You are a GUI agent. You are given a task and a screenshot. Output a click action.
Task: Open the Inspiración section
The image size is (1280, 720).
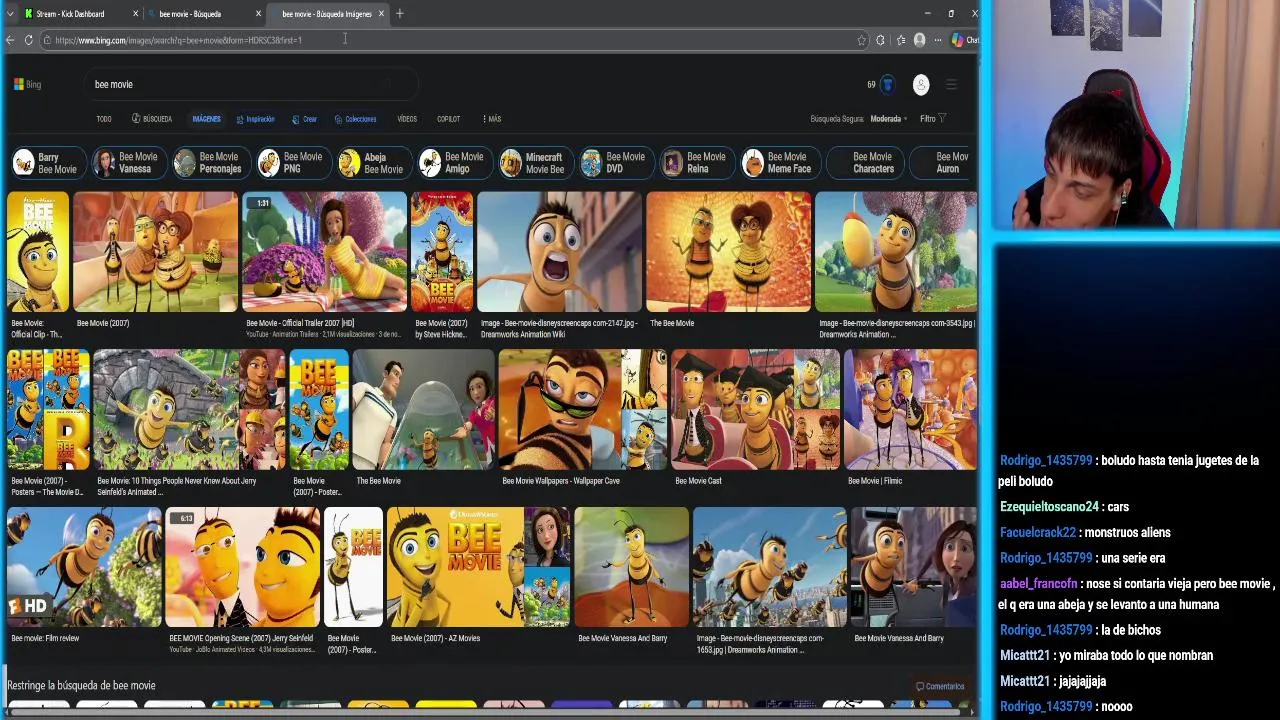click(255, 119)
